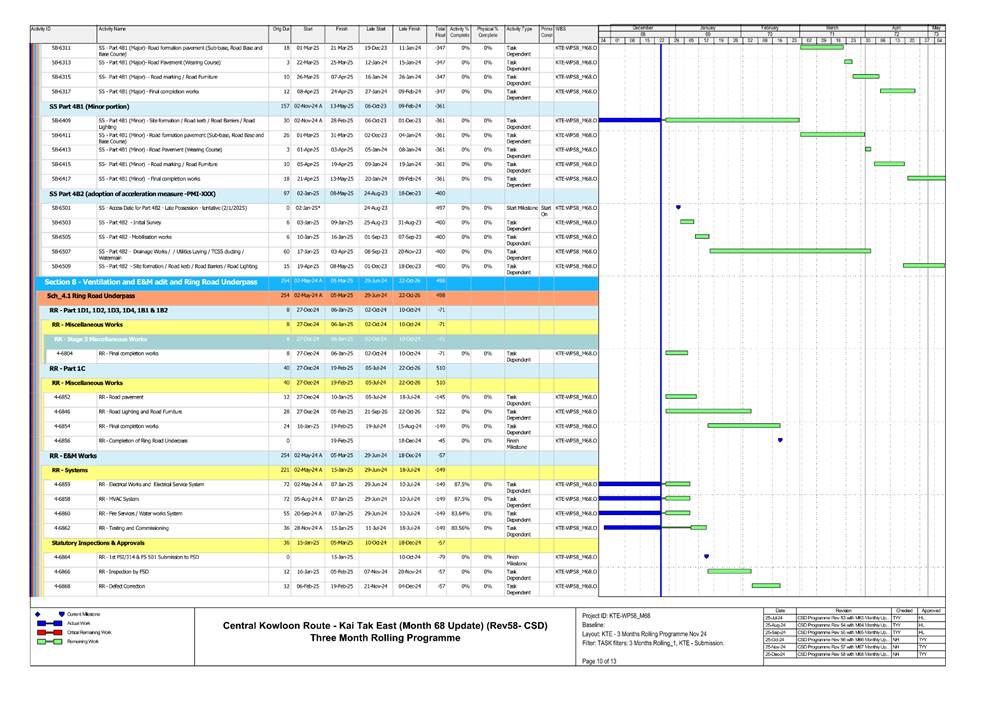Select the Critical Remaining Work legend symbol
This screenshot has width=1002, height=709.
(49, 633)
